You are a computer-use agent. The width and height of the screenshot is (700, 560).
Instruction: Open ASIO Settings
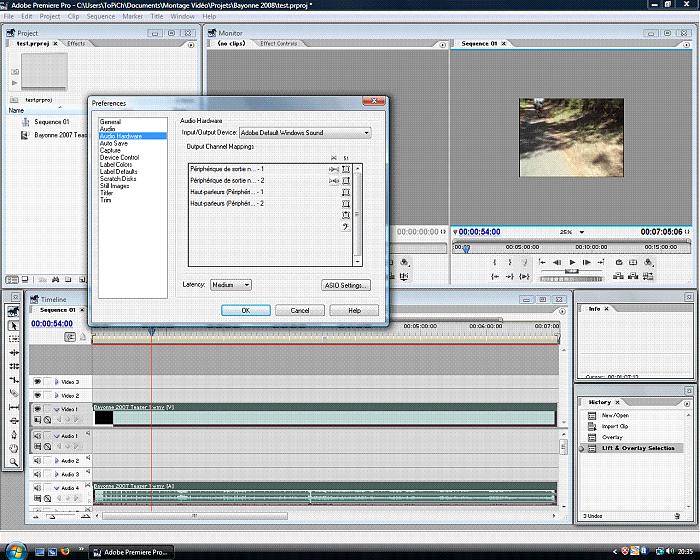346,285
